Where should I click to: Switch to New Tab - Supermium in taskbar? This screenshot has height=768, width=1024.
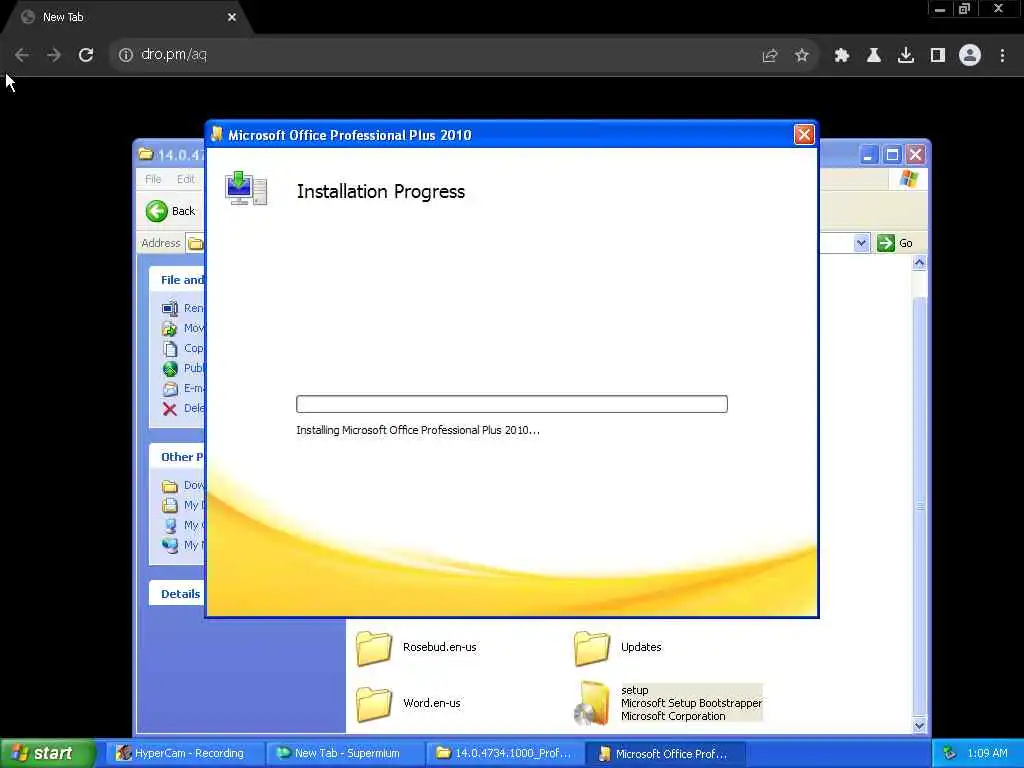tap(344, 753)
